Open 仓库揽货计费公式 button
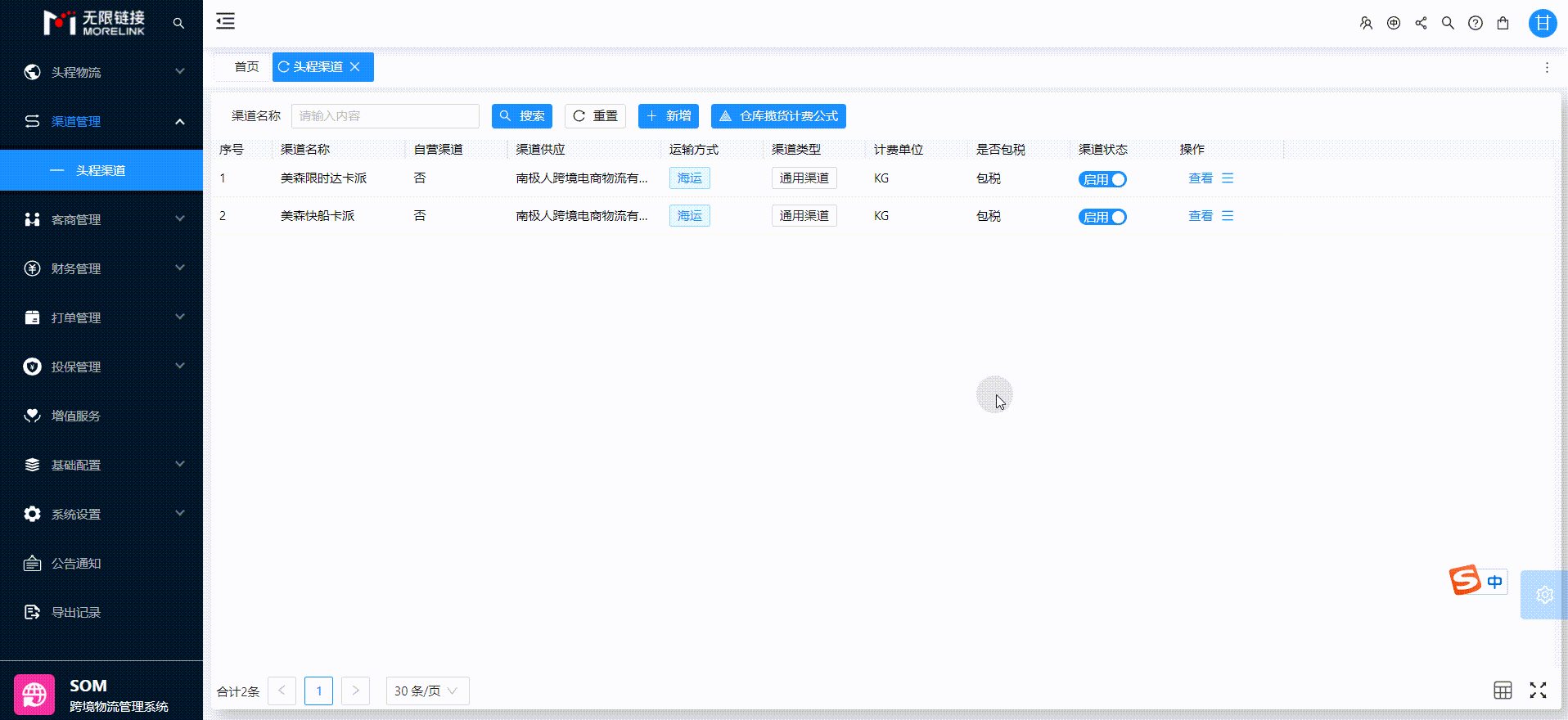The height and width of the screenshot is (720, 1568). pos(778,116)
